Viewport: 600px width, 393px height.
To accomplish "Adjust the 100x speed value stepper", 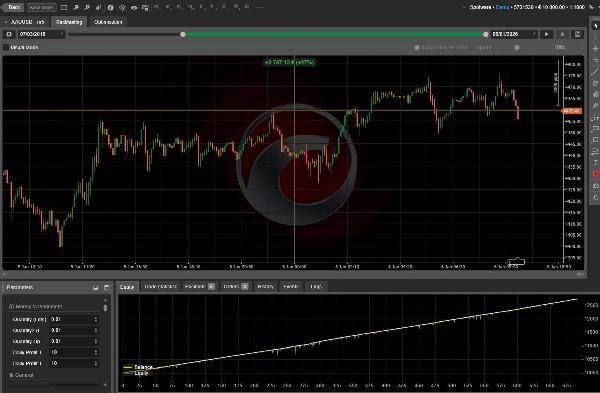I will pos(581,47).
